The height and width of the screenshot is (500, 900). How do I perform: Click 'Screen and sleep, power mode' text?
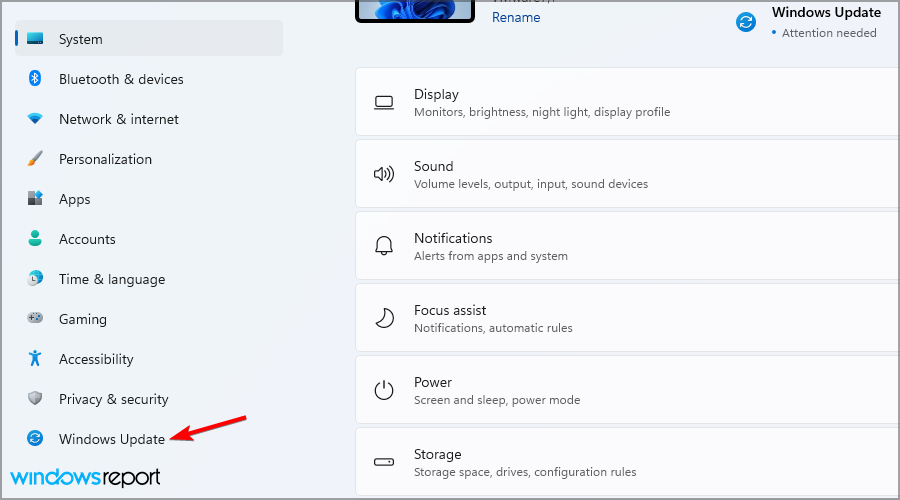[x=497, y=400]
